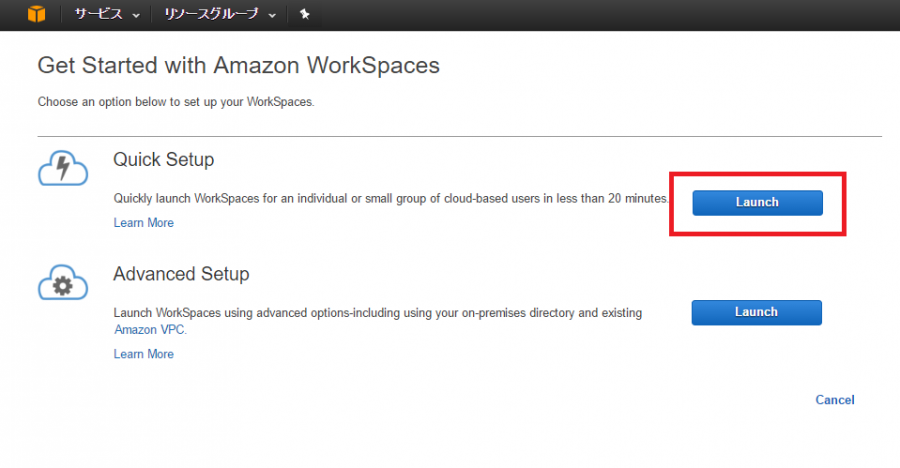Click the "Choose an option below" instruction text
This screenshot has height=468, width=900.
[176, 102]
